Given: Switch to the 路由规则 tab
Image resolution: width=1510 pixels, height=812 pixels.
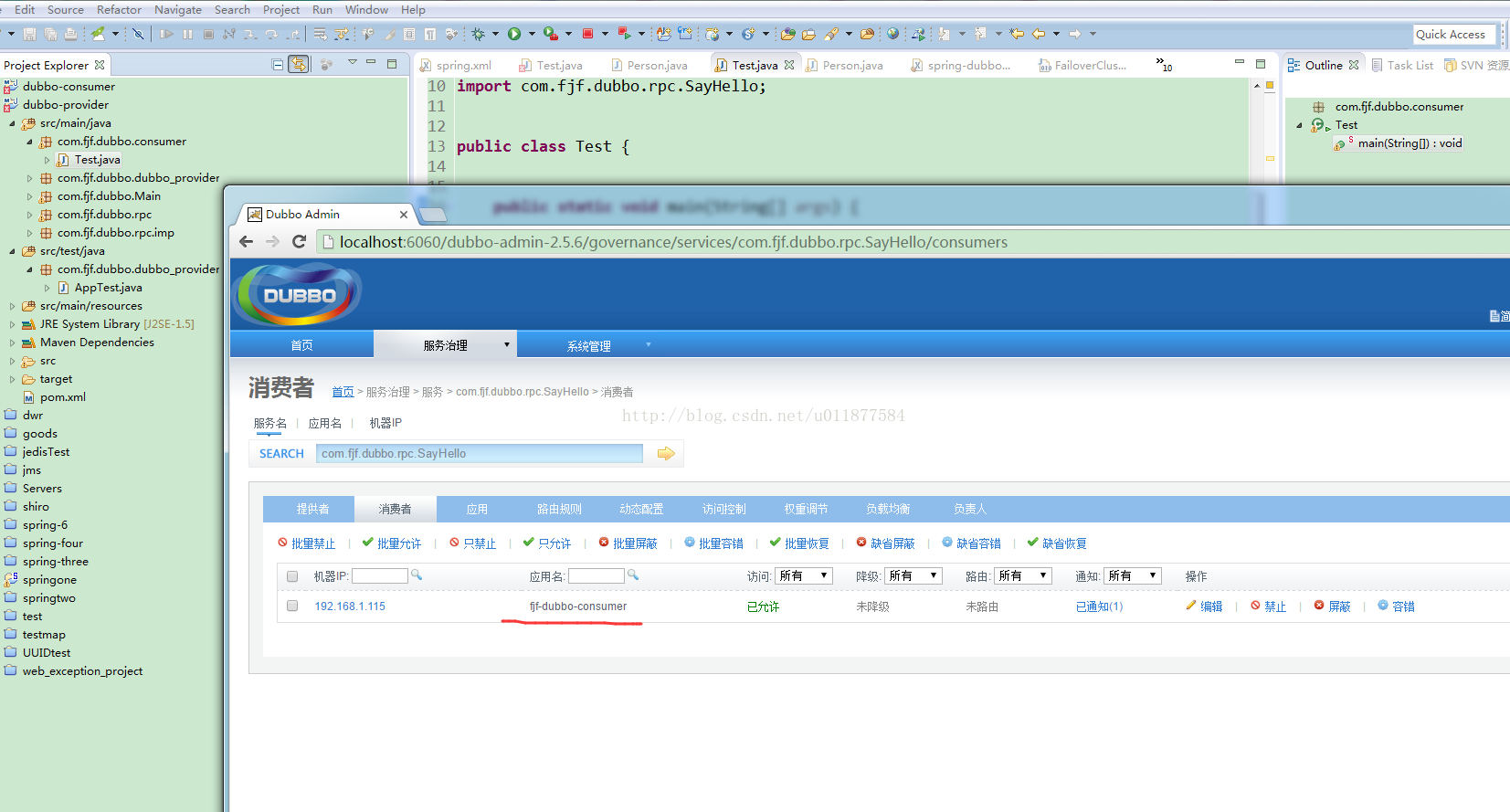Looking at the screenshot, I should (x=559, y=509).
